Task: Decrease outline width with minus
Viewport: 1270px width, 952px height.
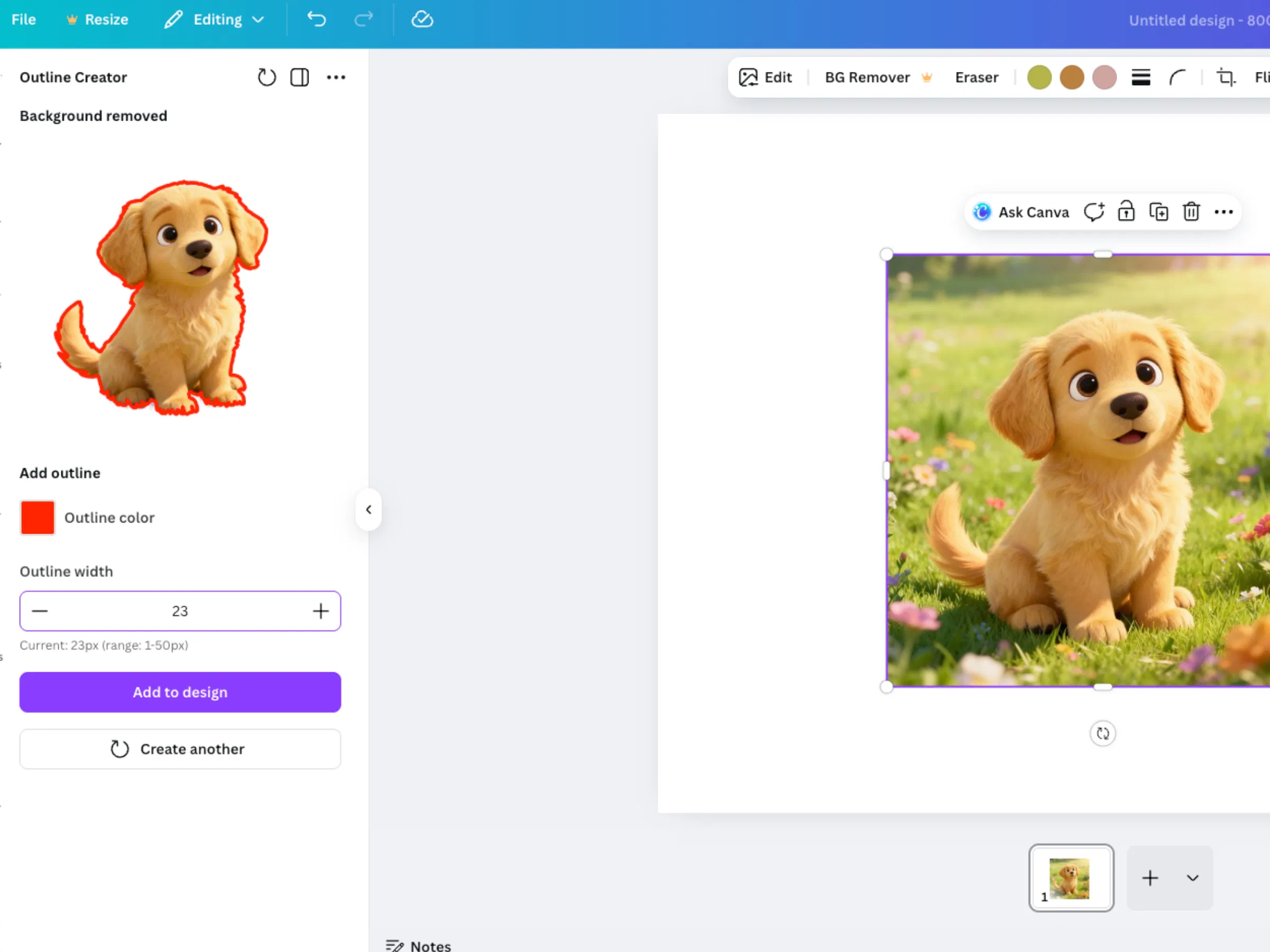Action: tap(40, 611)
